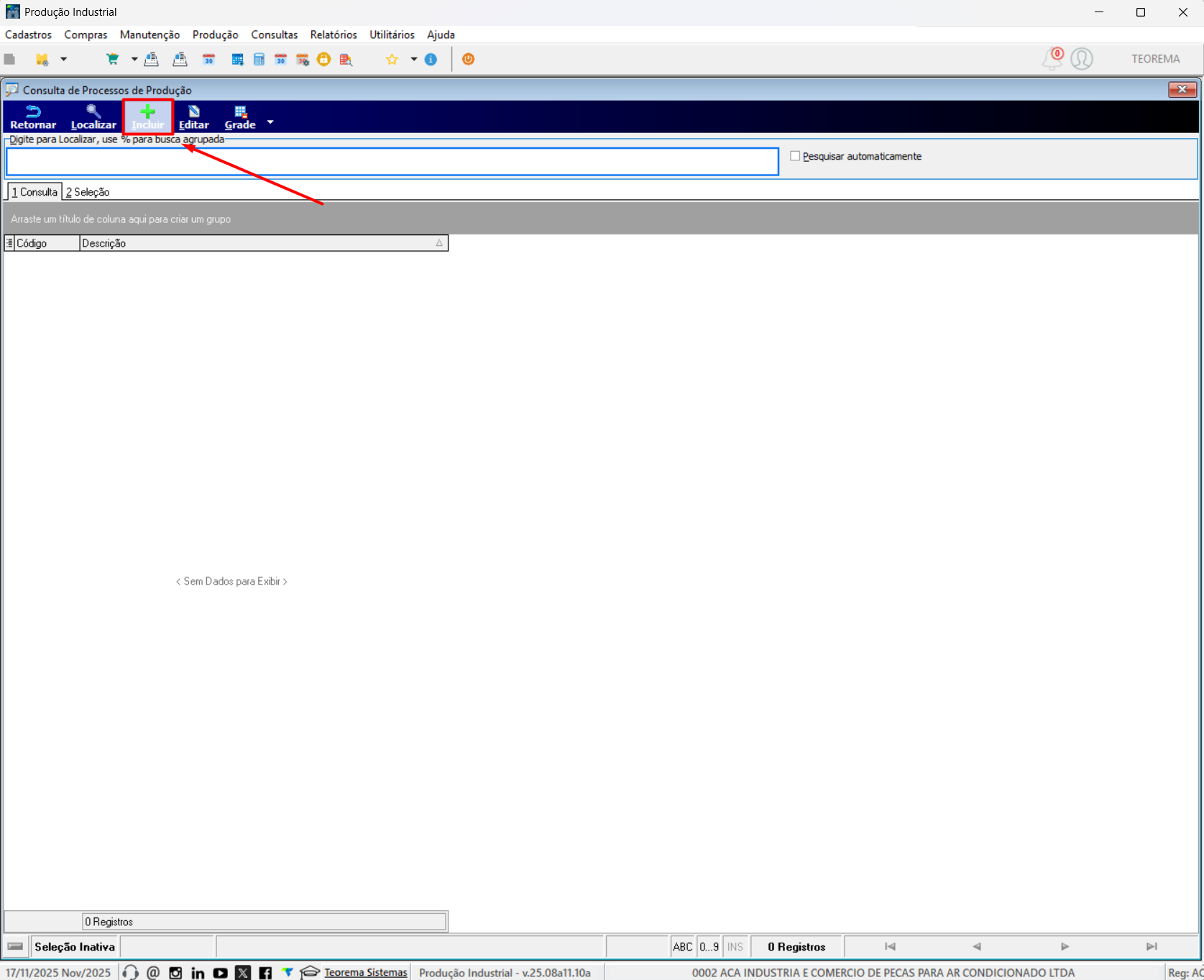Switch to the 1 Consulta tab
This screenshot has height=980, width=1204.
35,192
